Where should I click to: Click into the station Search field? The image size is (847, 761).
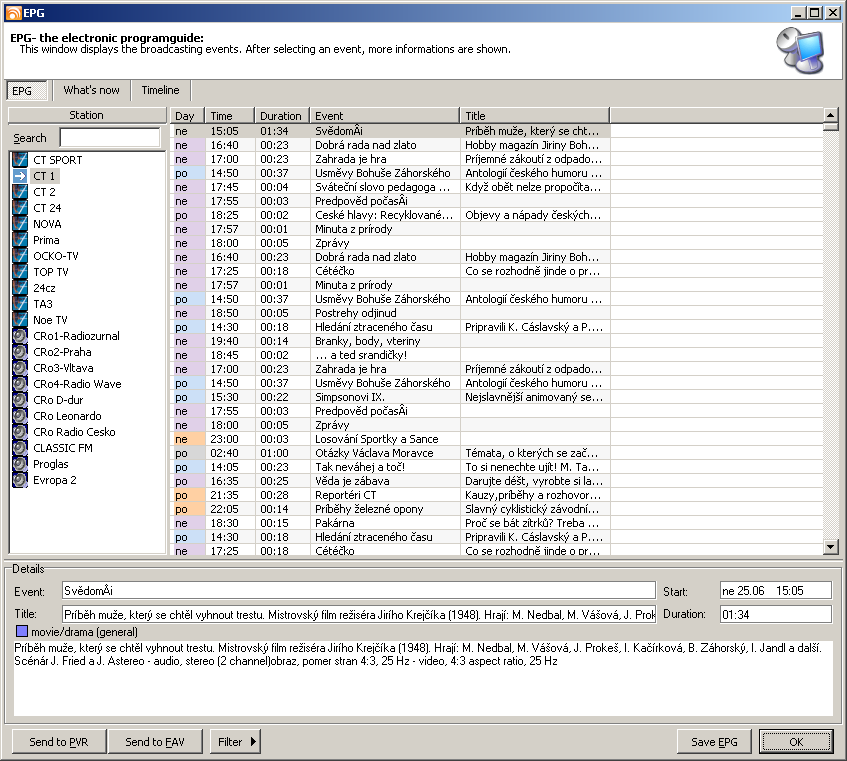[x=110, y=138]
